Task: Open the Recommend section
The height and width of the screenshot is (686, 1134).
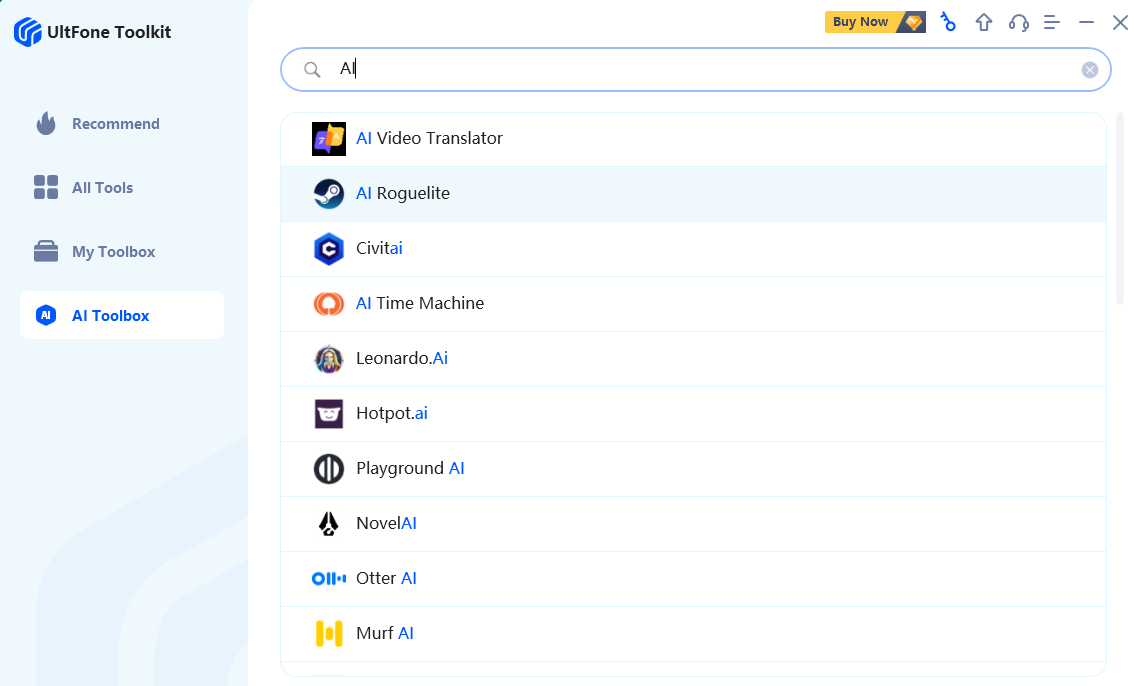Action: tap(115, 124)
